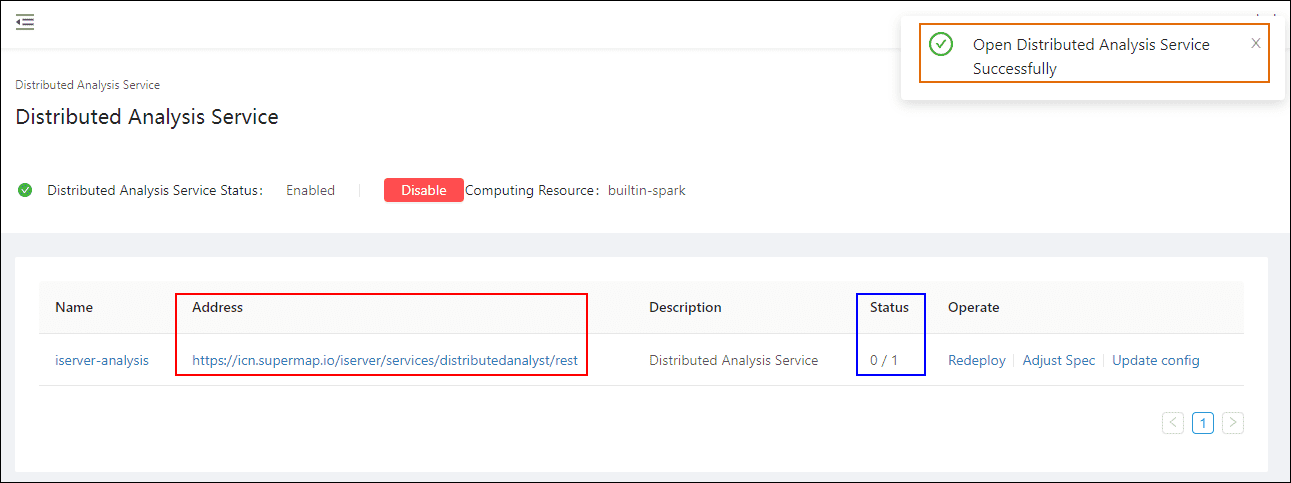
Task: Open the distributedanalyst REST address URL
Action: tap(385, 360)
